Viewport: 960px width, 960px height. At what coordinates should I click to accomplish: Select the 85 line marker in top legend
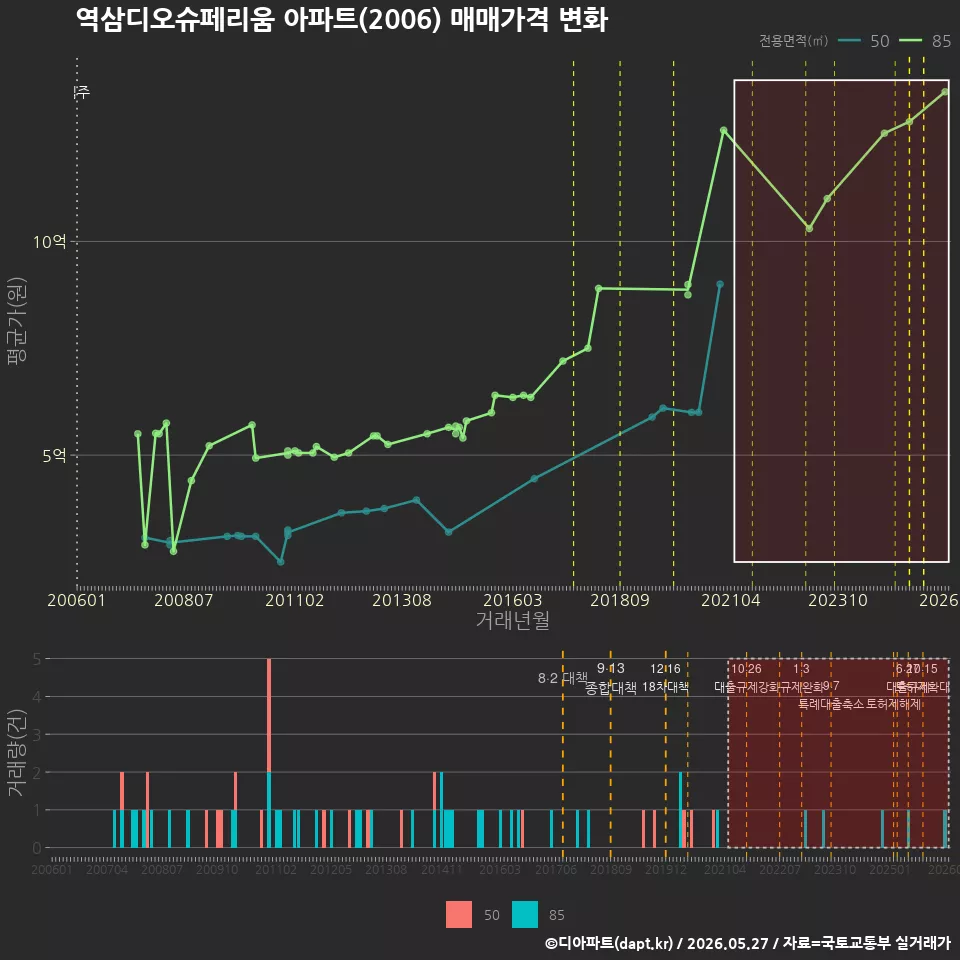pyautogui.click(x=910, y=40)
